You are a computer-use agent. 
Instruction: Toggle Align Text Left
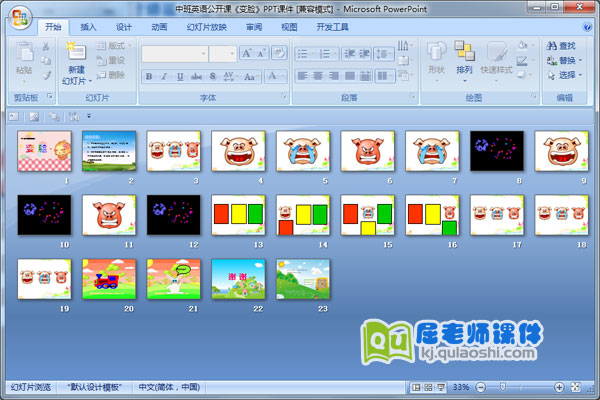point(303,76)
